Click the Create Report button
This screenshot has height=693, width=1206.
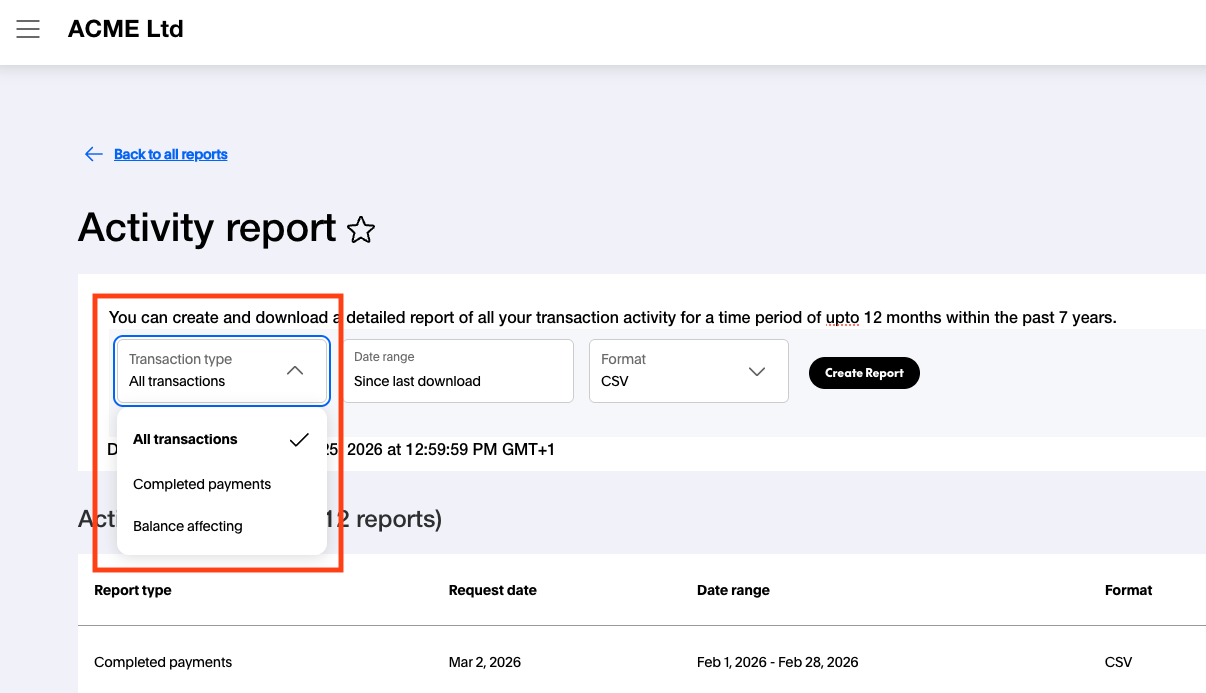pos(864,372)
